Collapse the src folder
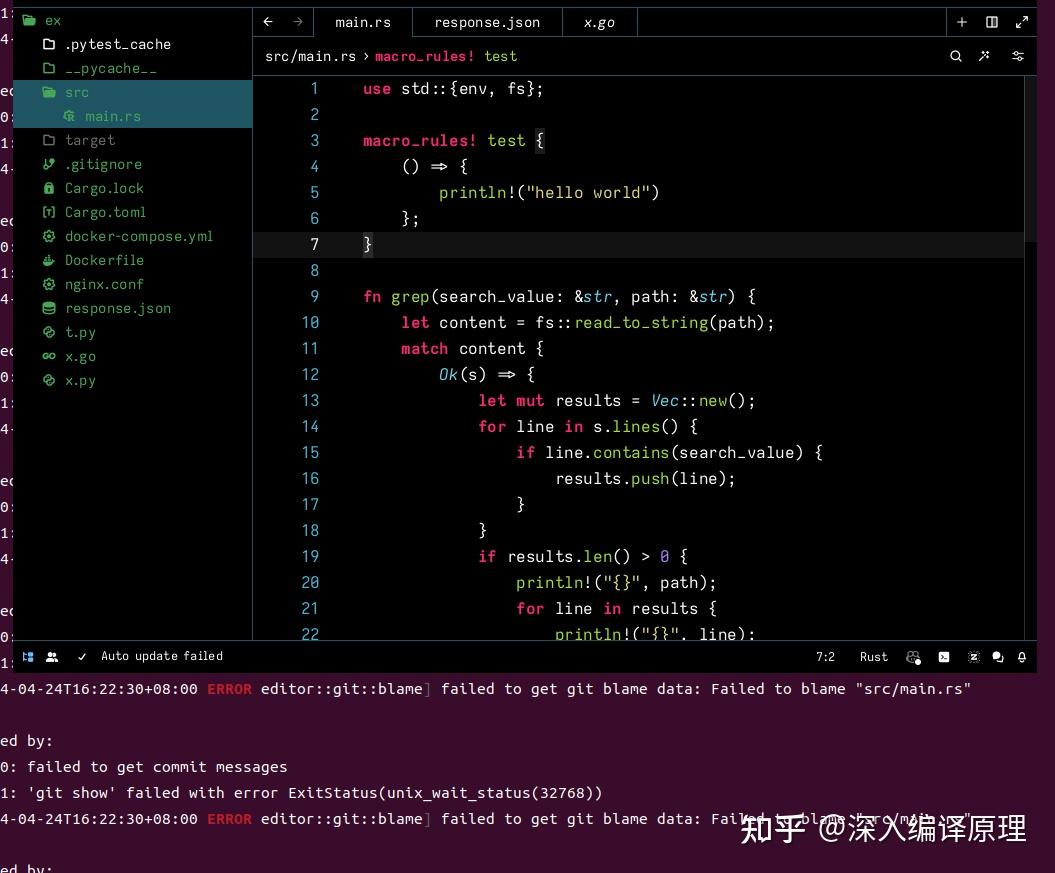The height and width of the screenshot is (873, 1055). (x=76, y=92)
